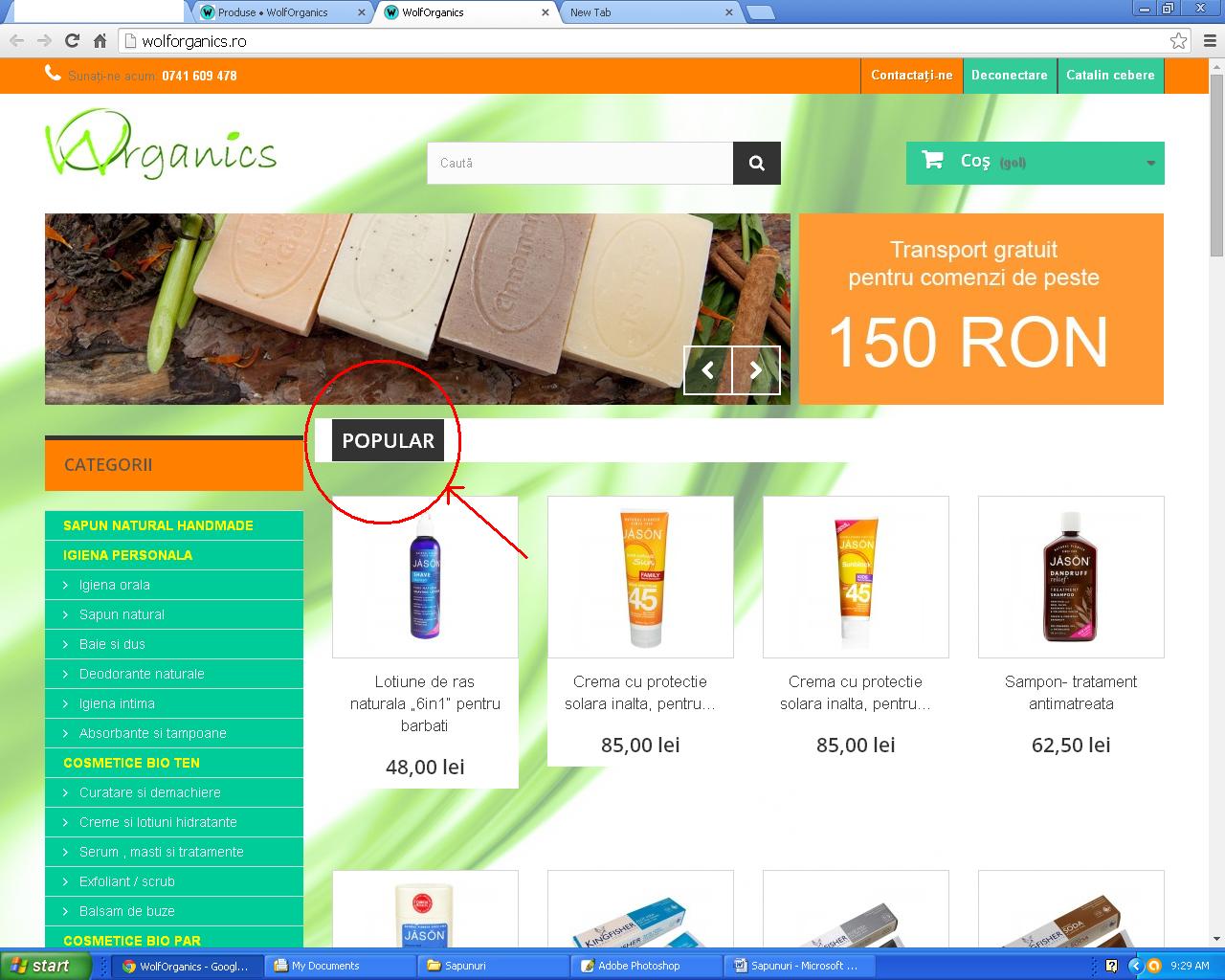Show previous banner slide
The width and height of the screenshot is (1225, 980).
(x=708, y=370)
